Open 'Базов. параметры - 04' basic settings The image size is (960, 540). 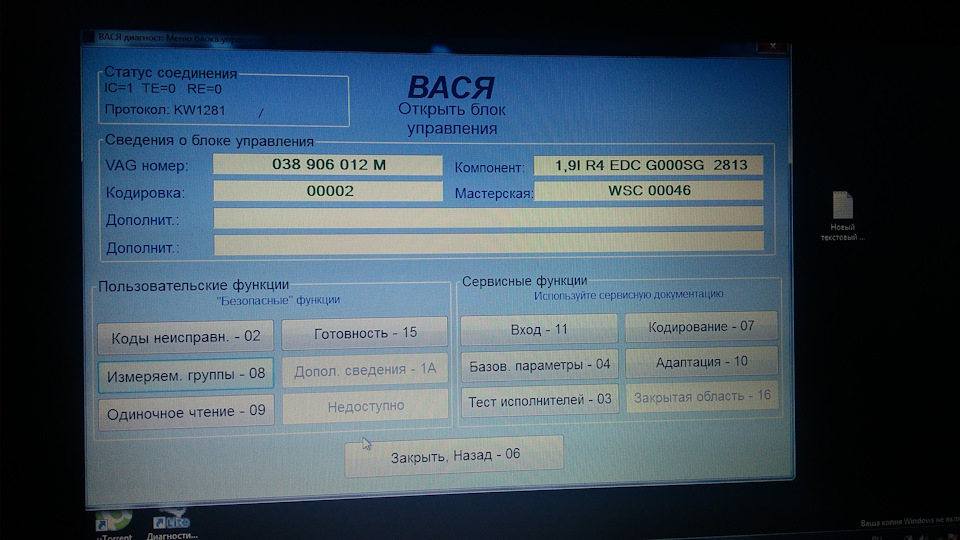[539, 365]
